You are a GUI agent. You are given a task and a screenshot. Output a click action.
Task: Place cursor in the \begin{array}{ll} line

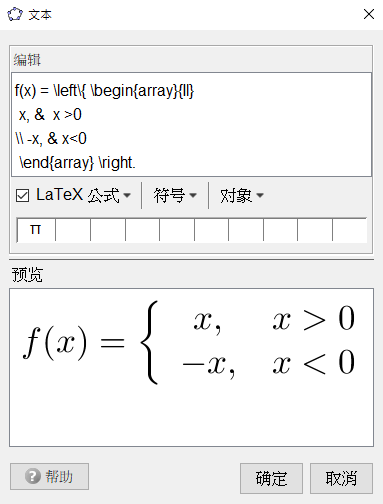coord(104,91)
